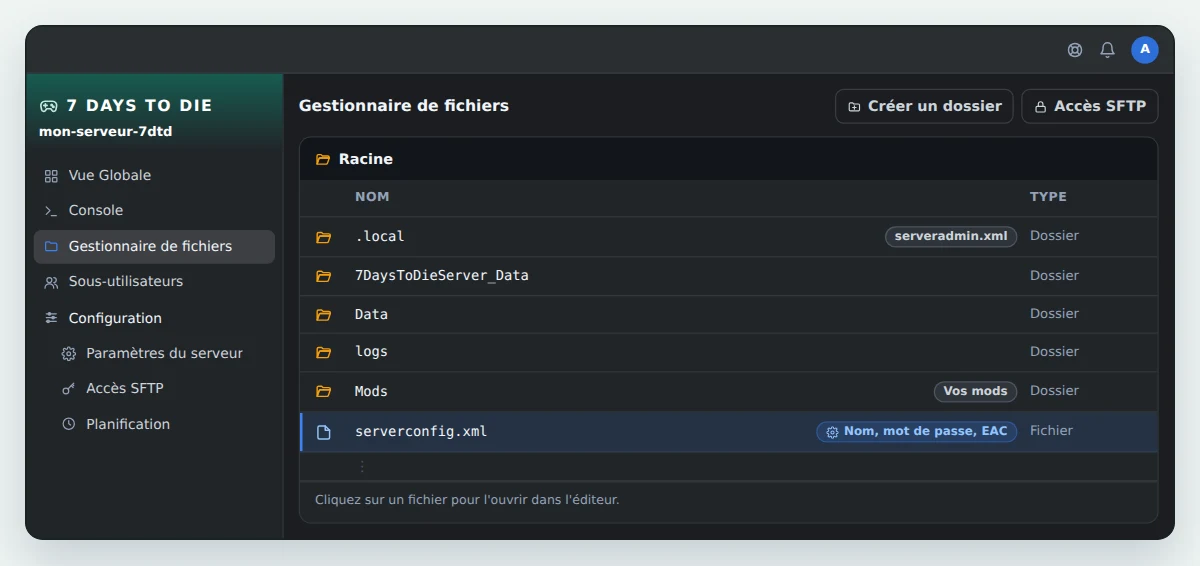
Task: Open the user avatar A menu
Action: (1145, 49)
